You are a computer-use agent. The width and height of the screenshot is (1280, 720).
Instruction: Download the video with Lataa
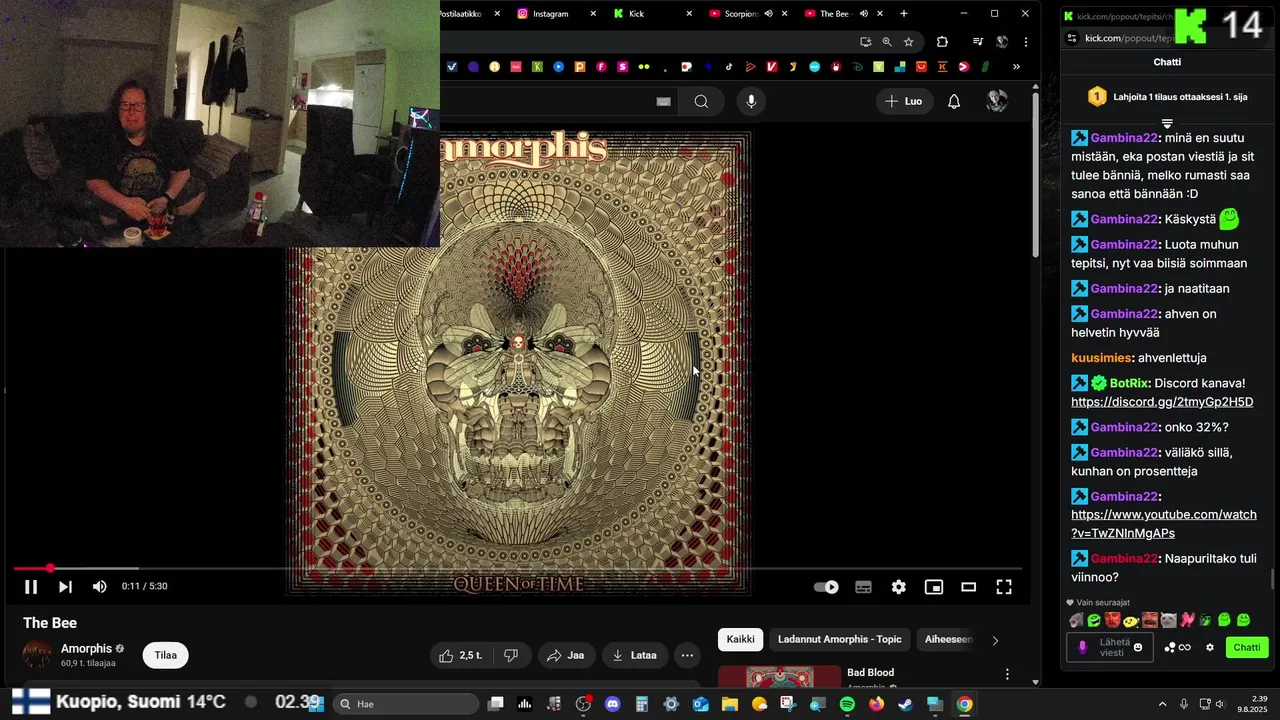point(635,655)
